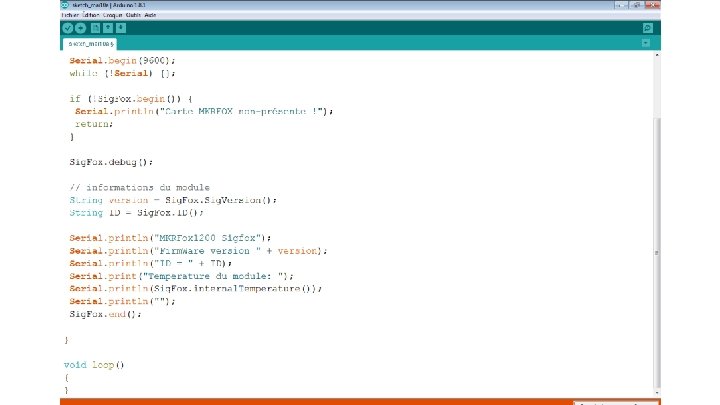
Task: Maximize the Arduino window
Action: click(636, 5)
